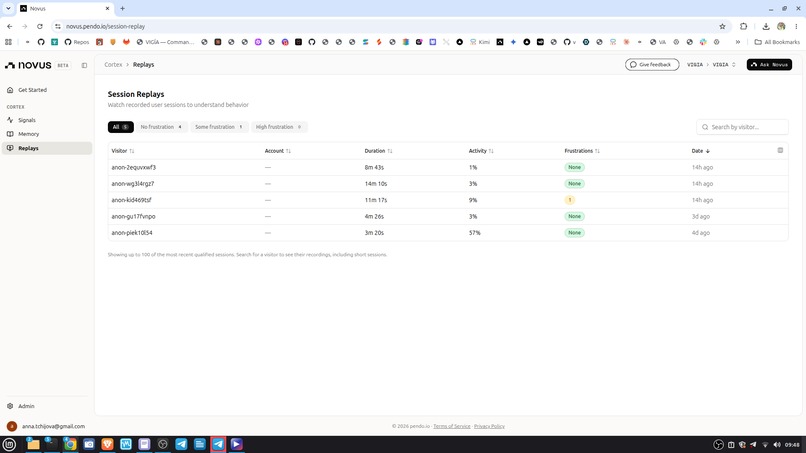The height and width of the screenshot is (453, 806).
Task: Sort table by Duration column
Action: tap(378, 151)
